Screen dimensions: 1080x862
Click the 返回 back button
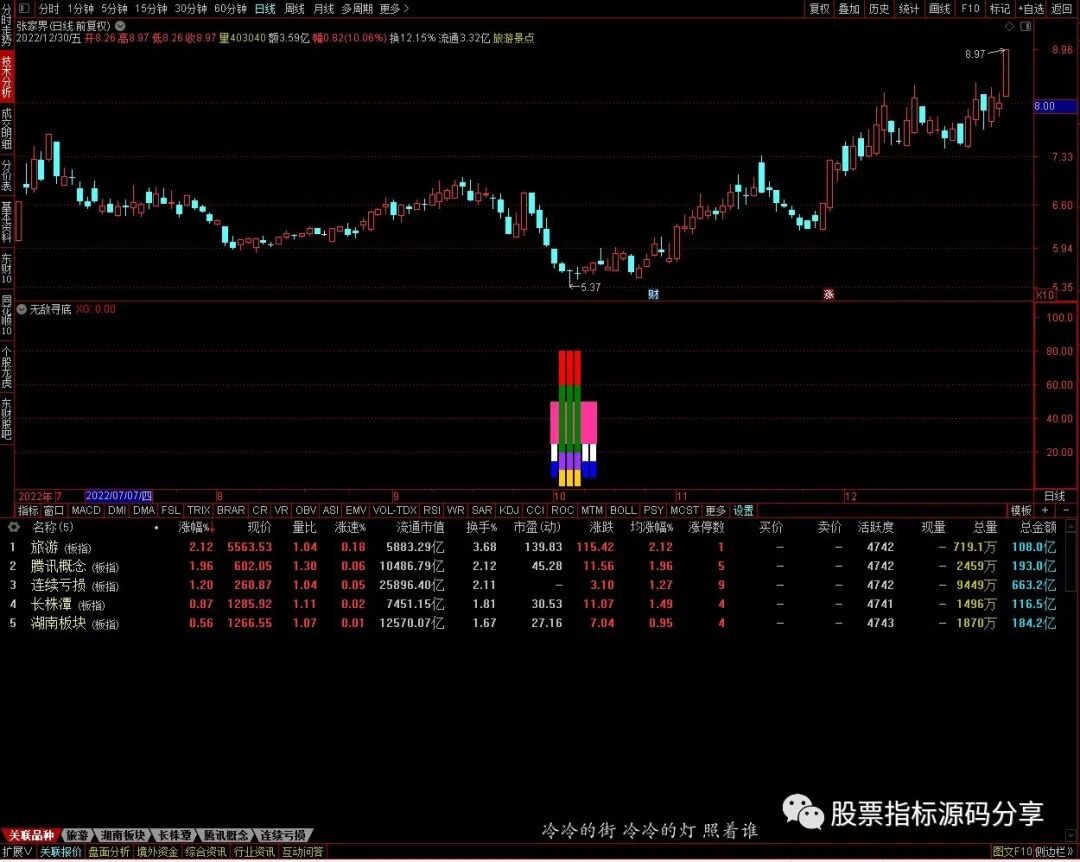point(1061,9)
